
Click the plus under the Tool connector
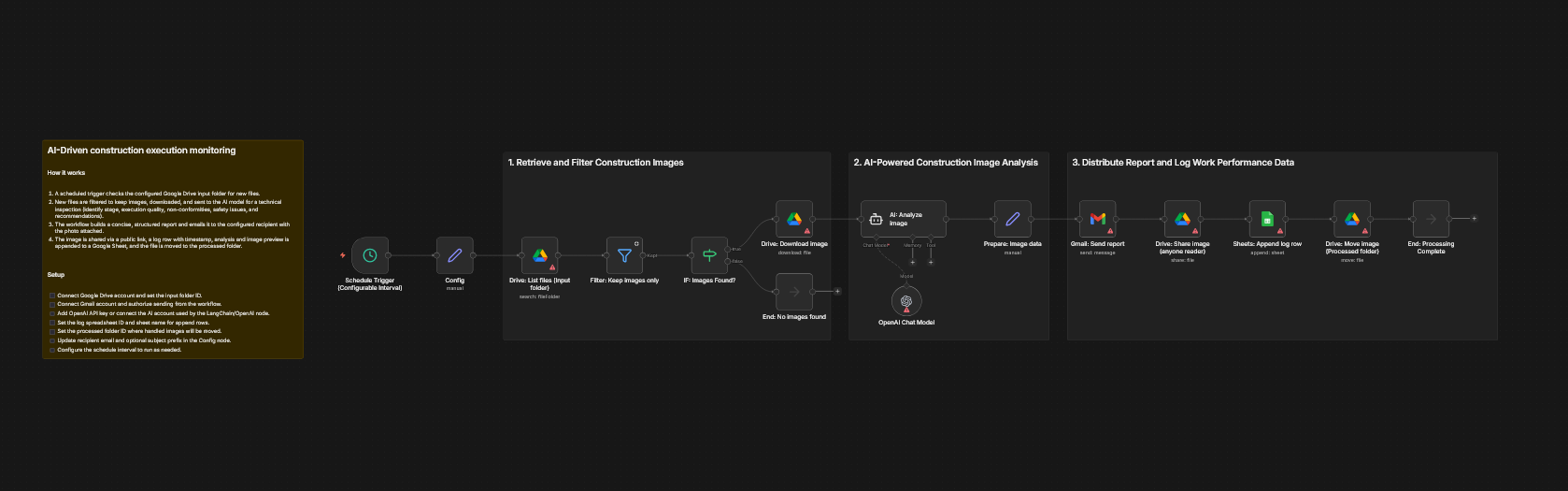click(x=931, y=262)
